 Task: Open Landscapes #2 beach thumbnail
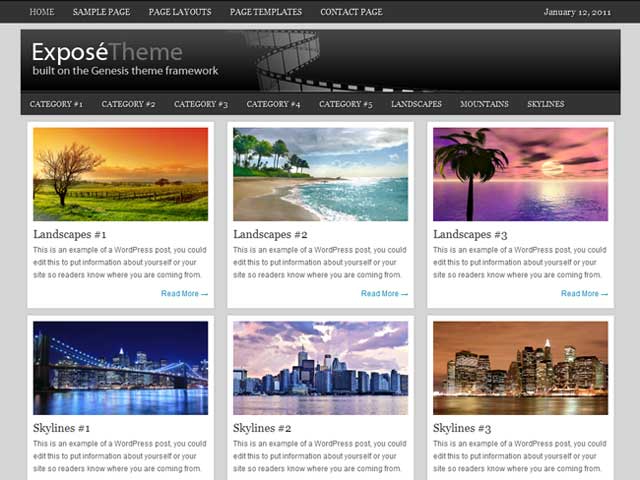click(x=320, y=174)
